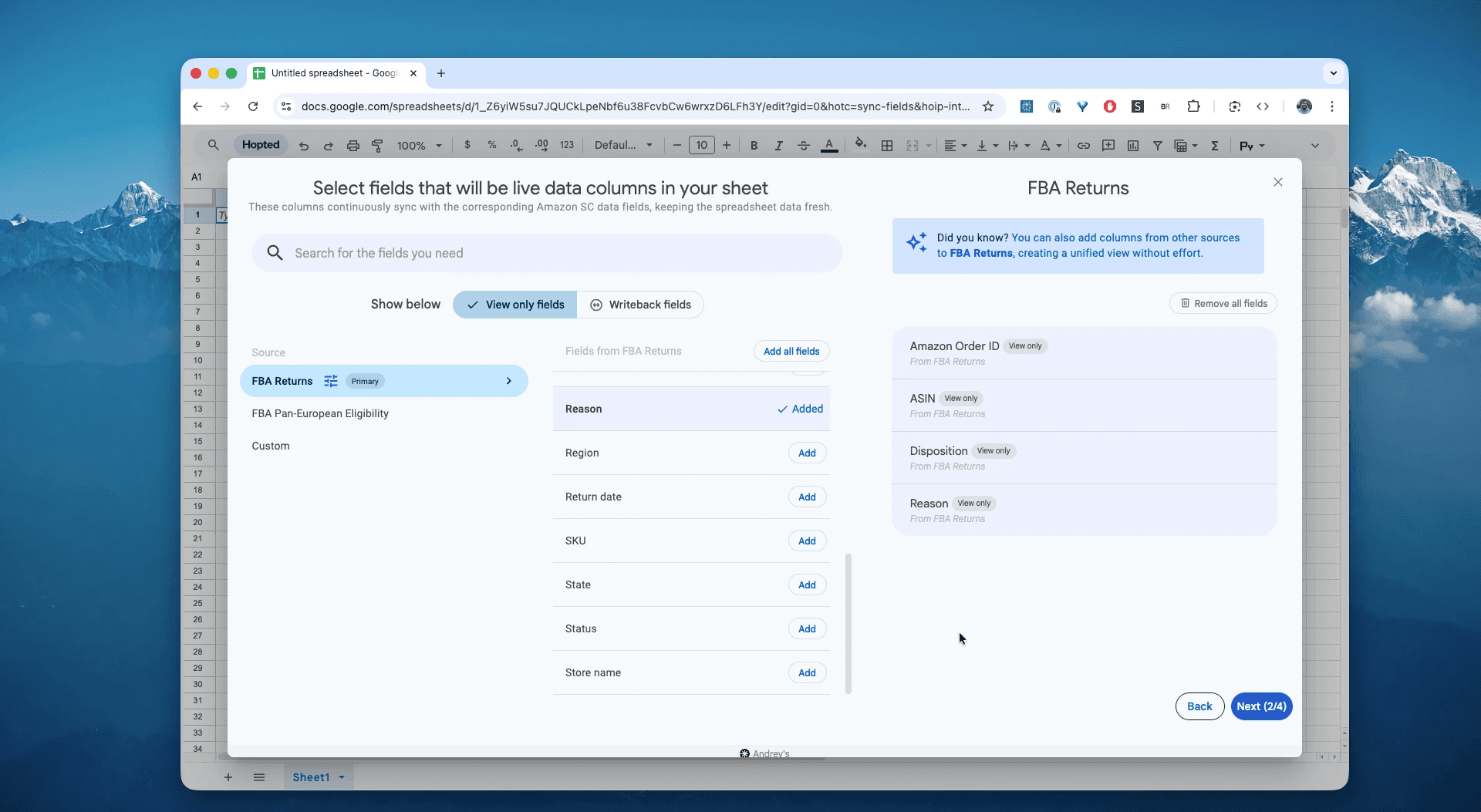Open a new browser tab
This screenshot has height=812, width=1481.
(441, 73)
